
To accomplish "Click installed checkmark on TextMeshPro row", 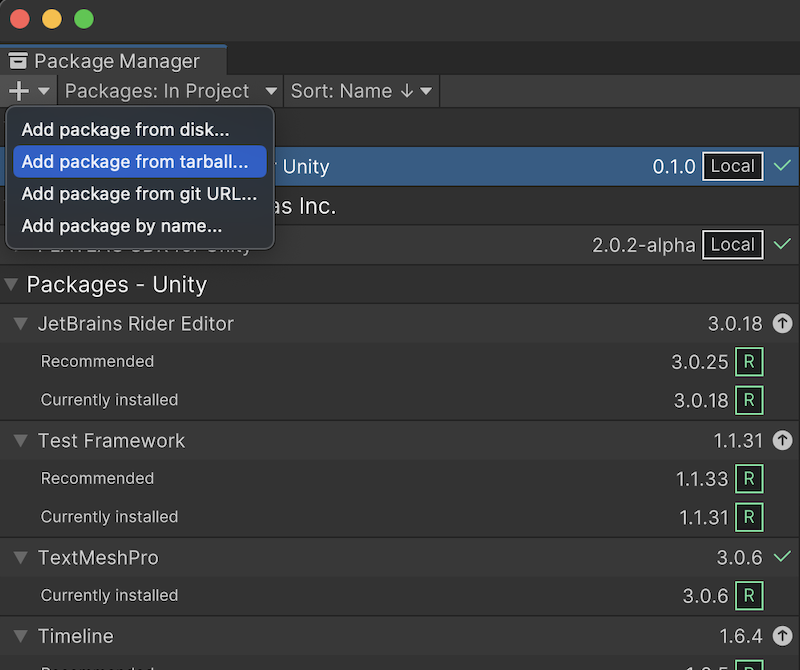I will coord(782,557).
